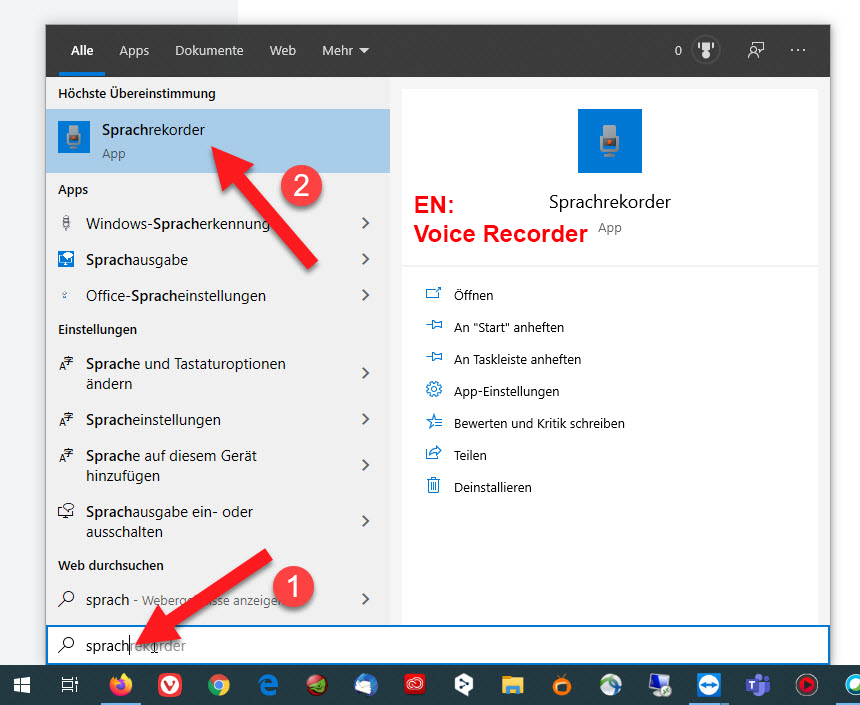This screenshot has height=705, width=860.
Task: Switch to the Apps tab
Action: 134,50
